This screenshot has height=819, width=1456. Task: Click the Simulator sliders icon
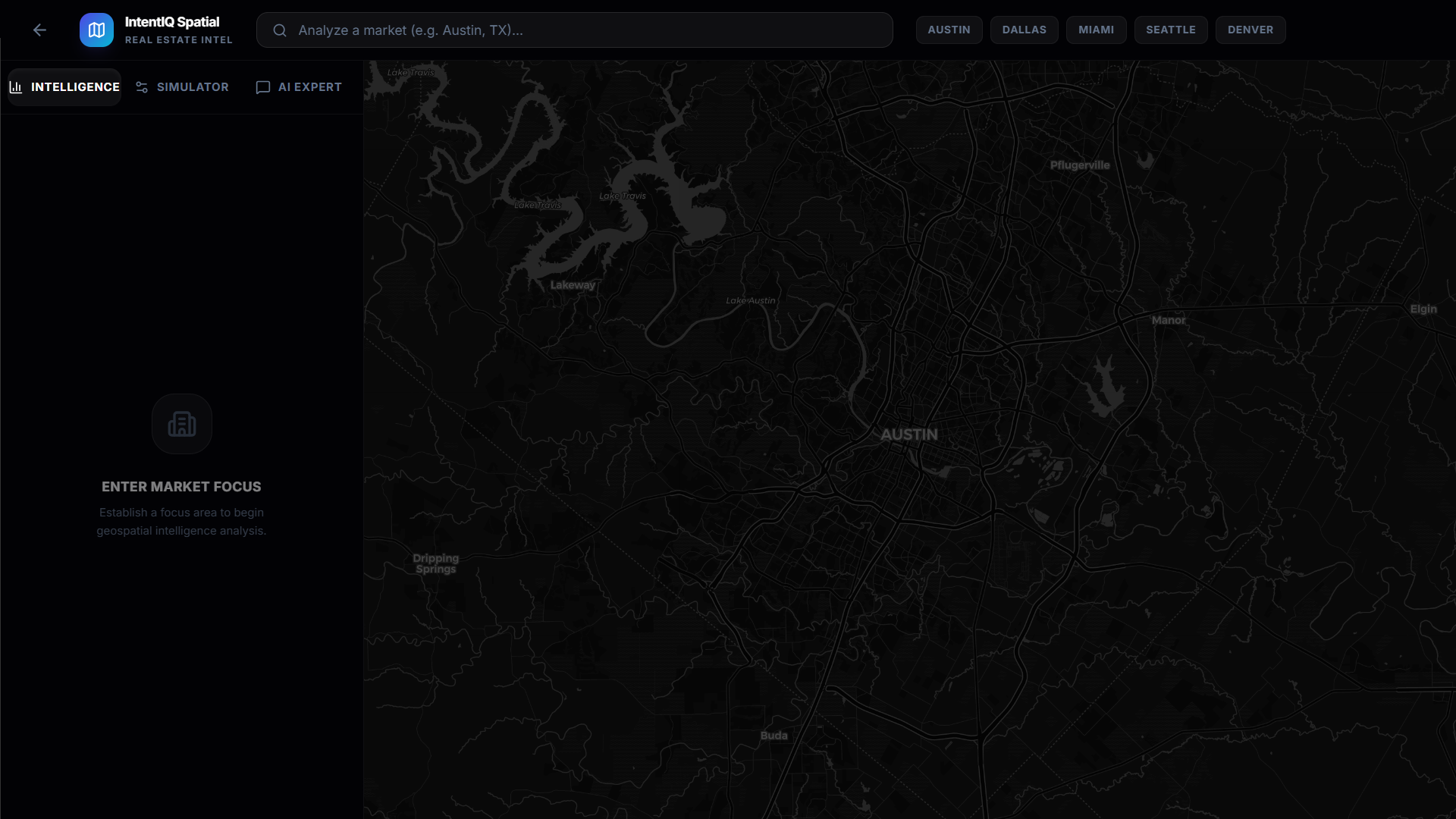point(142,87)
